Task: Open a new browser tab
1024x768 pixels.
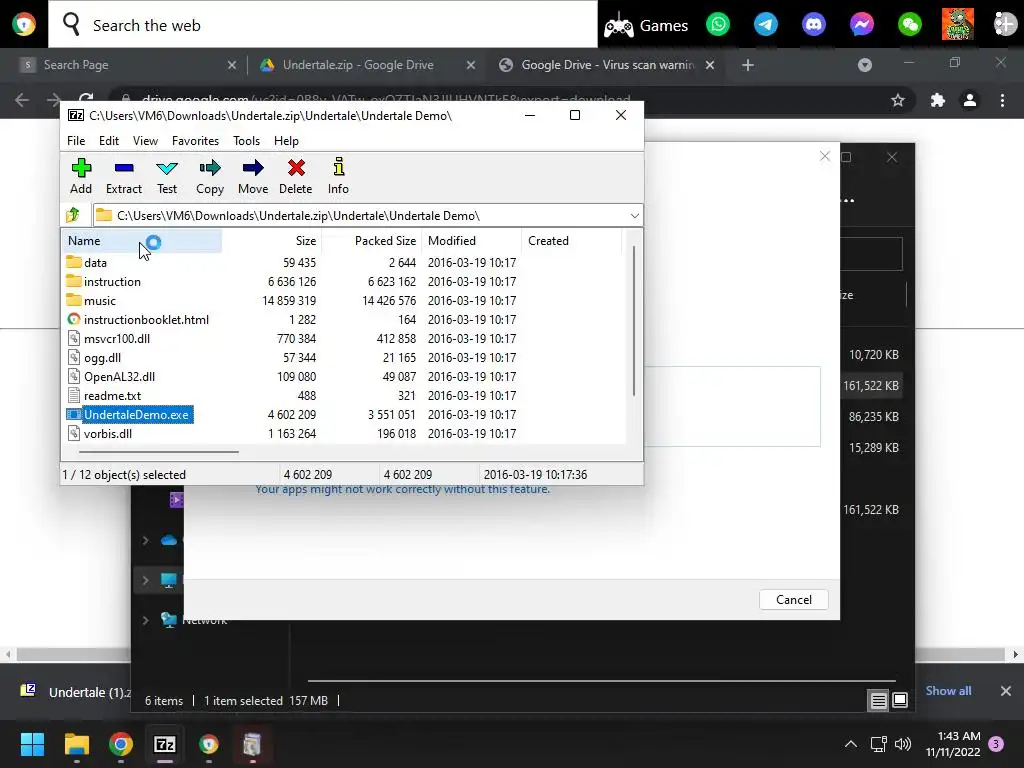Action: coord(748,65)
